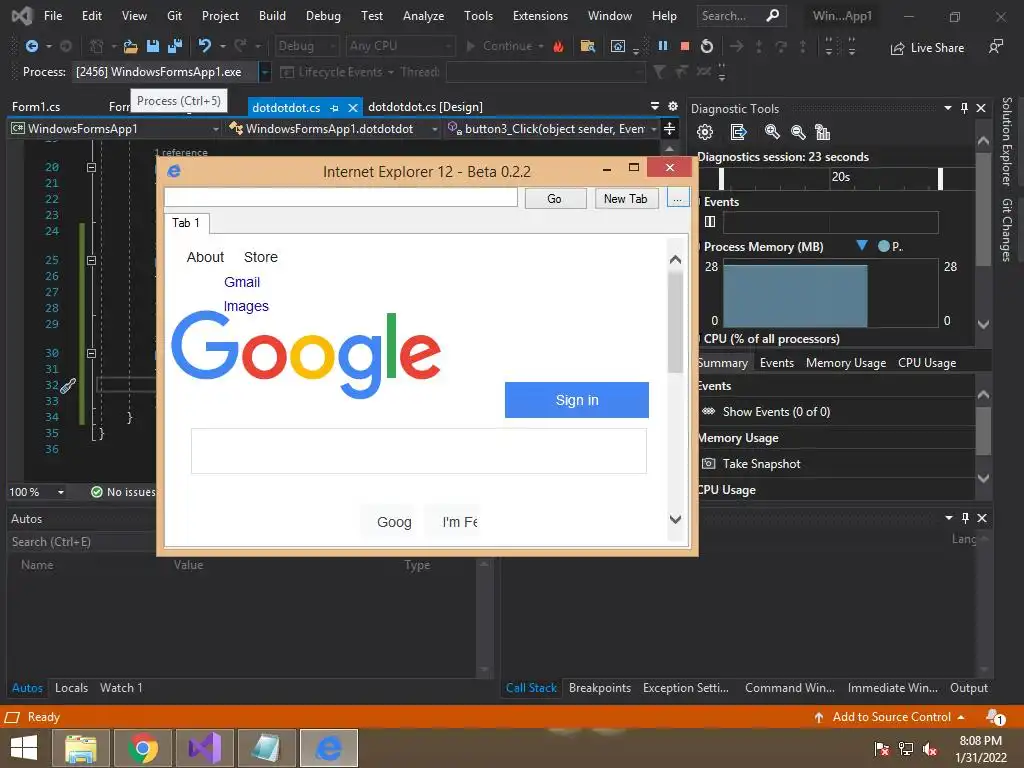This screenshot has height=768, width=1024.
Task: Pause debugging with the Break All icon
Action: [663, 46]
